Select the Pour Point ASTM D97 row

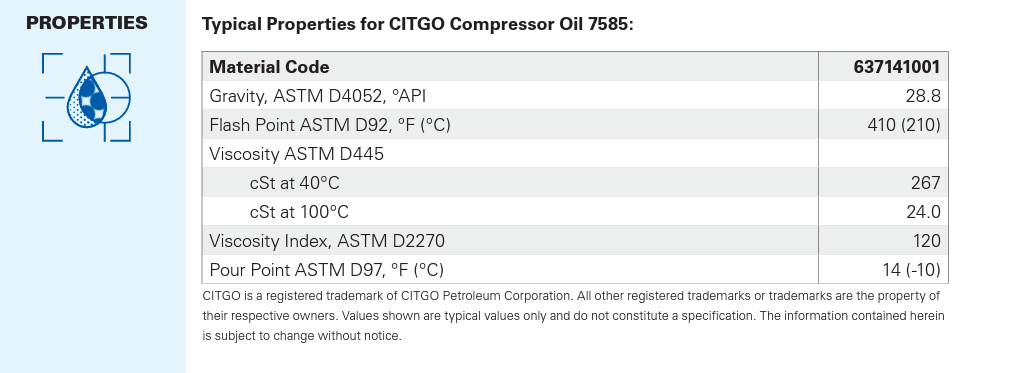[x=575, y=269]
